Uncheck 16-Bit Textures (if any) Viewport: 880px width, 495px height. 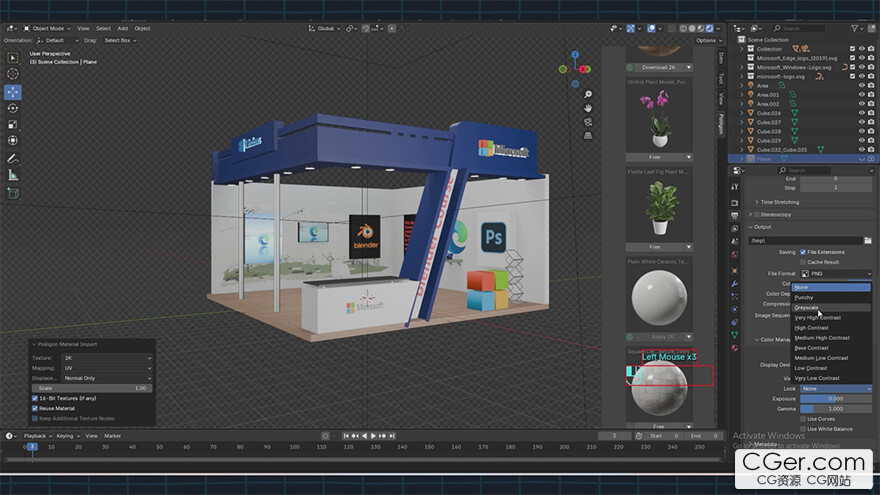pyautogui.click(x=35, y=398)
